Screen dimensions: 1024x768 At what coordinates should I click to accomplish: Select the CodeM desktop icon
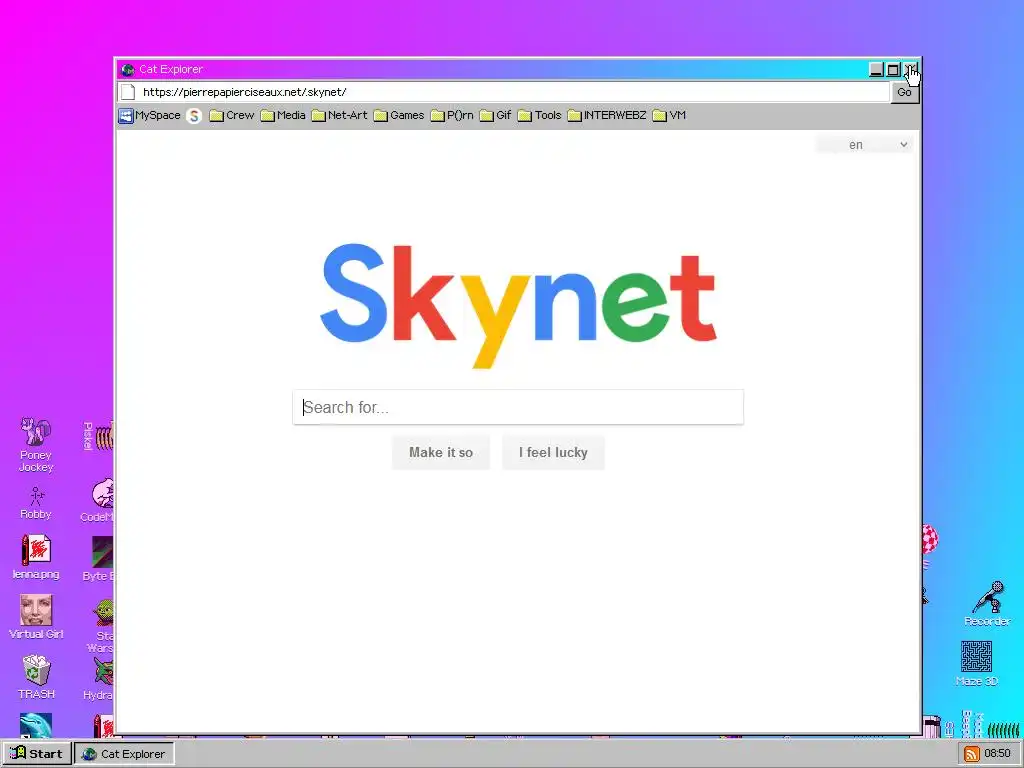coord(98,500)
